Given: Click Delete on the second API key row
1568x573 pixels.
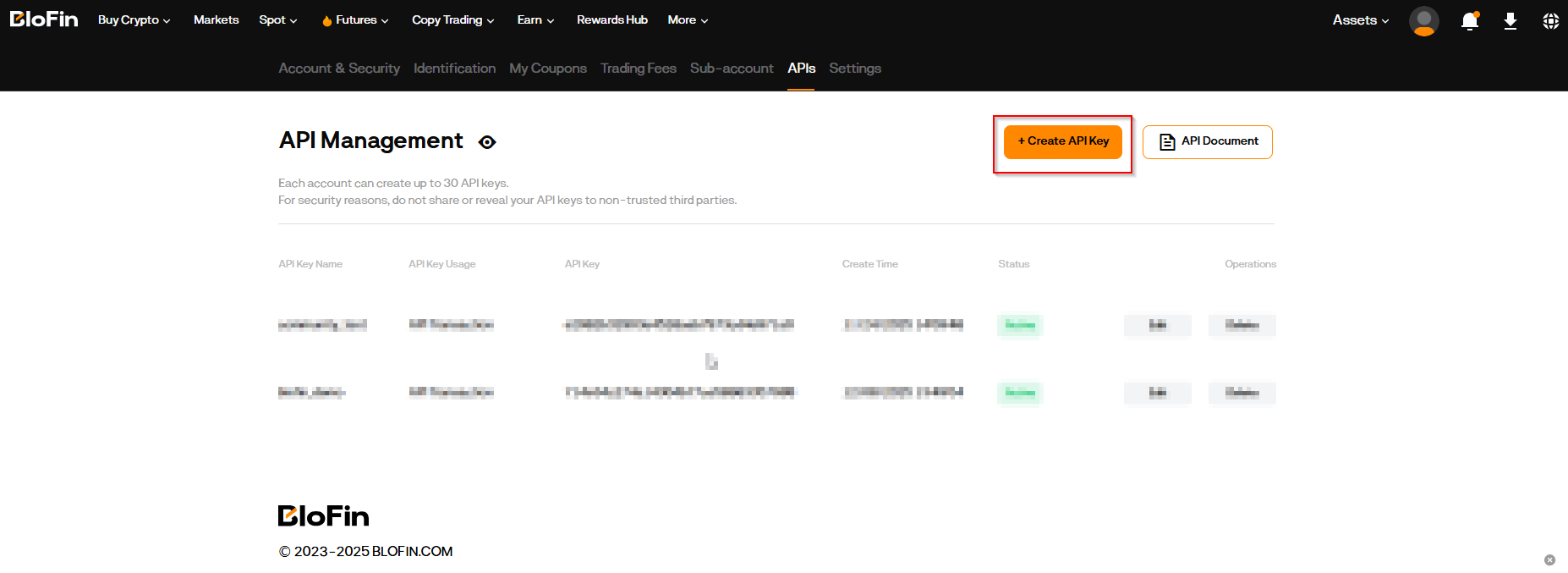Looking at the screenshot, I should click(1242, 393).
